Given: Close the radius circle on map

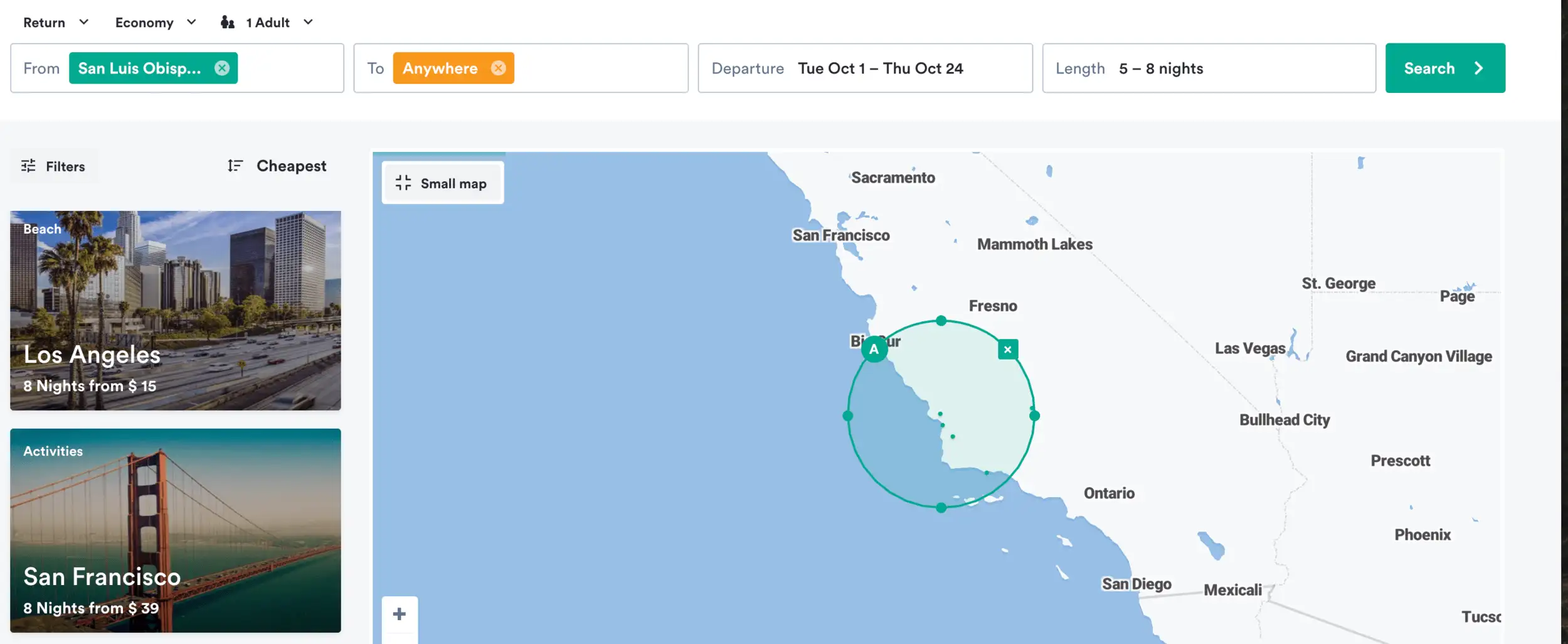Looking at the screenshot, I should [1007, 350].
